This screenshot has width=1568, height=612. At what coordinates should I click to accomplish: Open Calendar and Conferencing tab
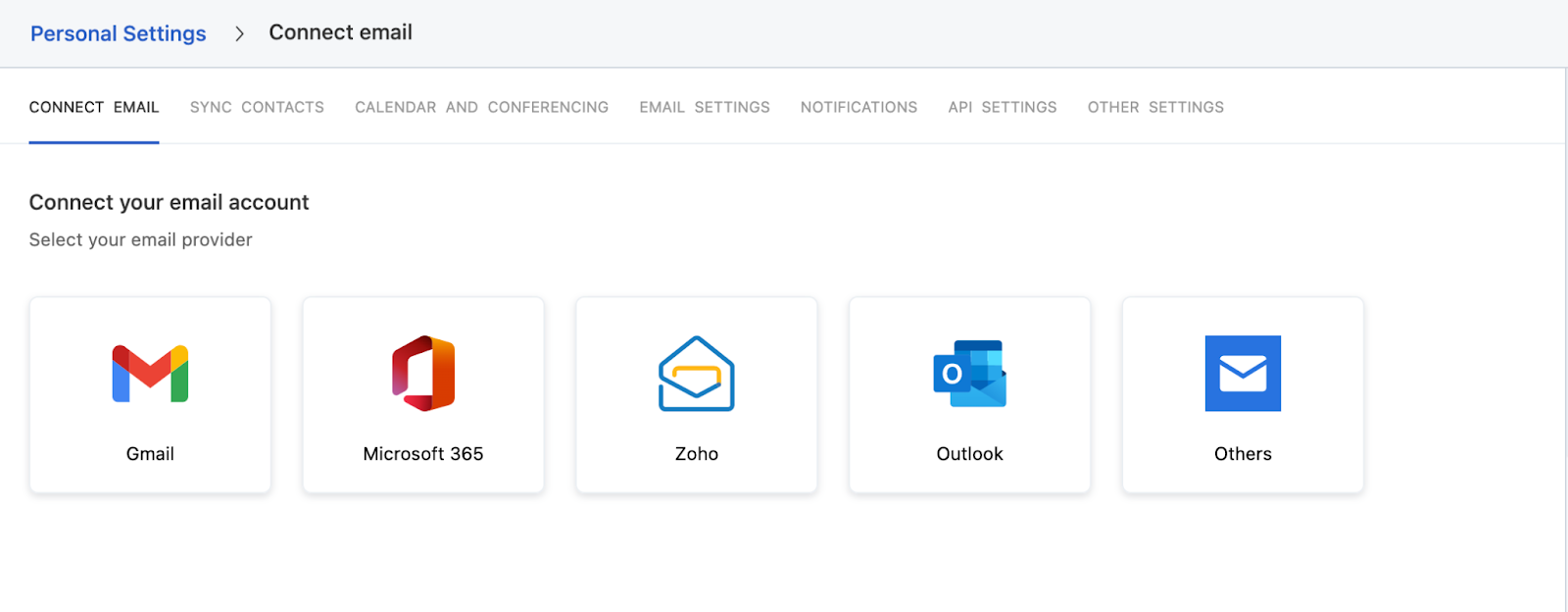tap(481, 107)
